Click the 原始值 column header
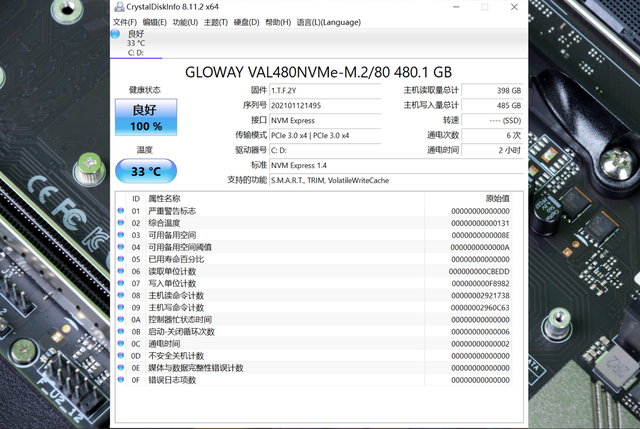Screen dimensions: 640x429 pos(468,199)
